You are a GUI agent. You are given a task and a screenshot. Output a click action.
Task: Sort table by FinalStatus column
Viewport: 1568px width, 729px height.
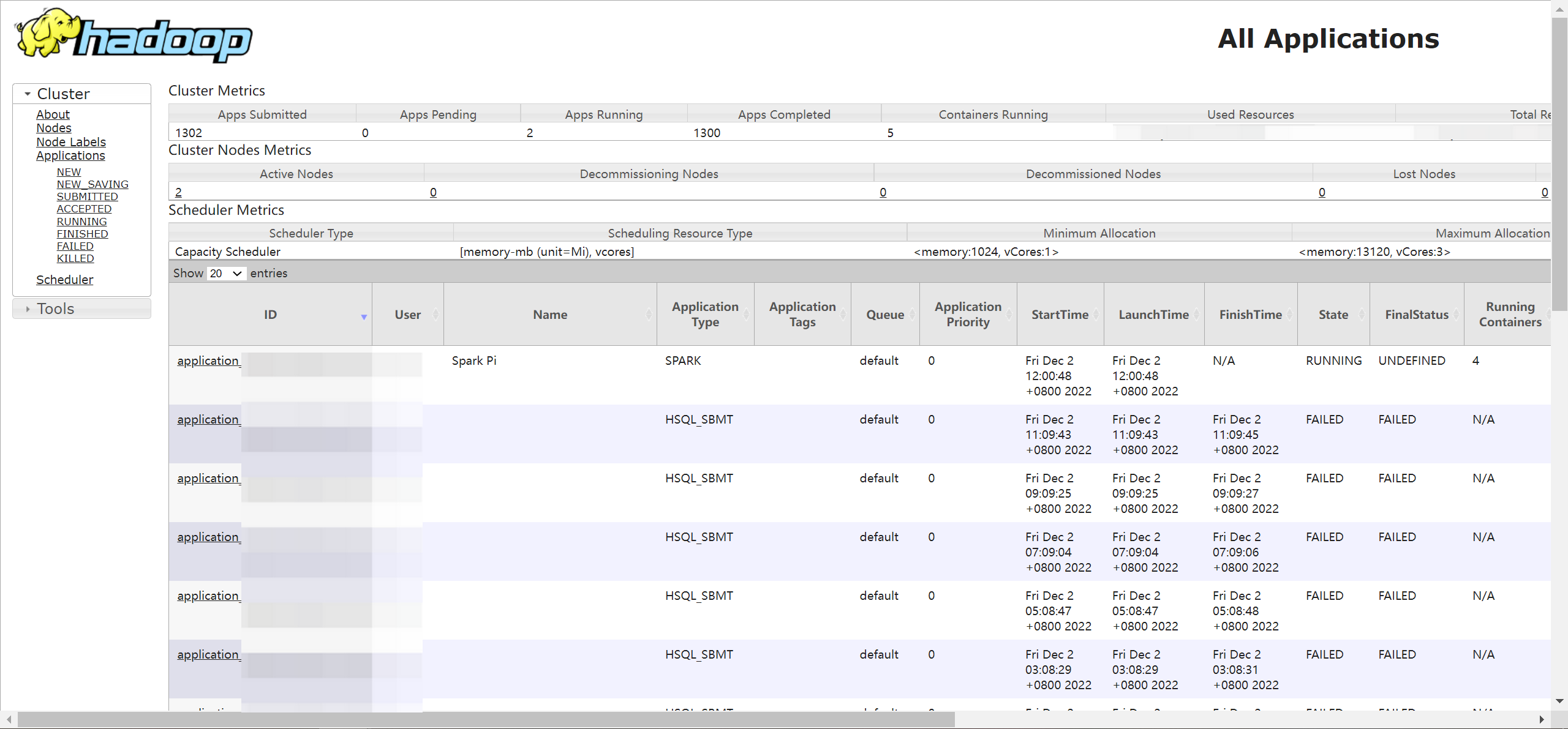tap(1417, 315)
